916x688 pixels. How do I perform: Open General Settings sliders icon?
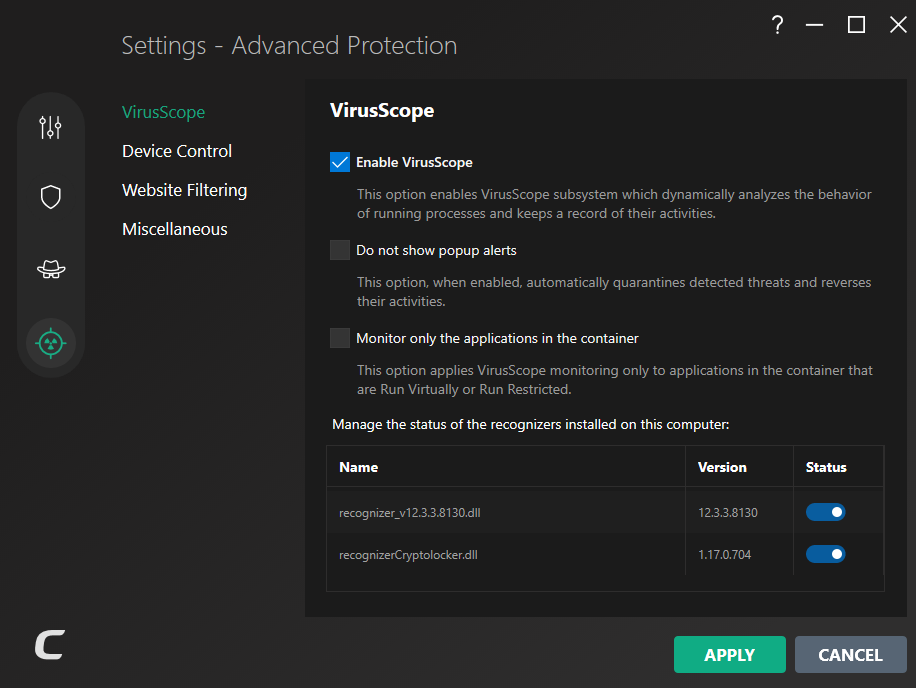50,127
